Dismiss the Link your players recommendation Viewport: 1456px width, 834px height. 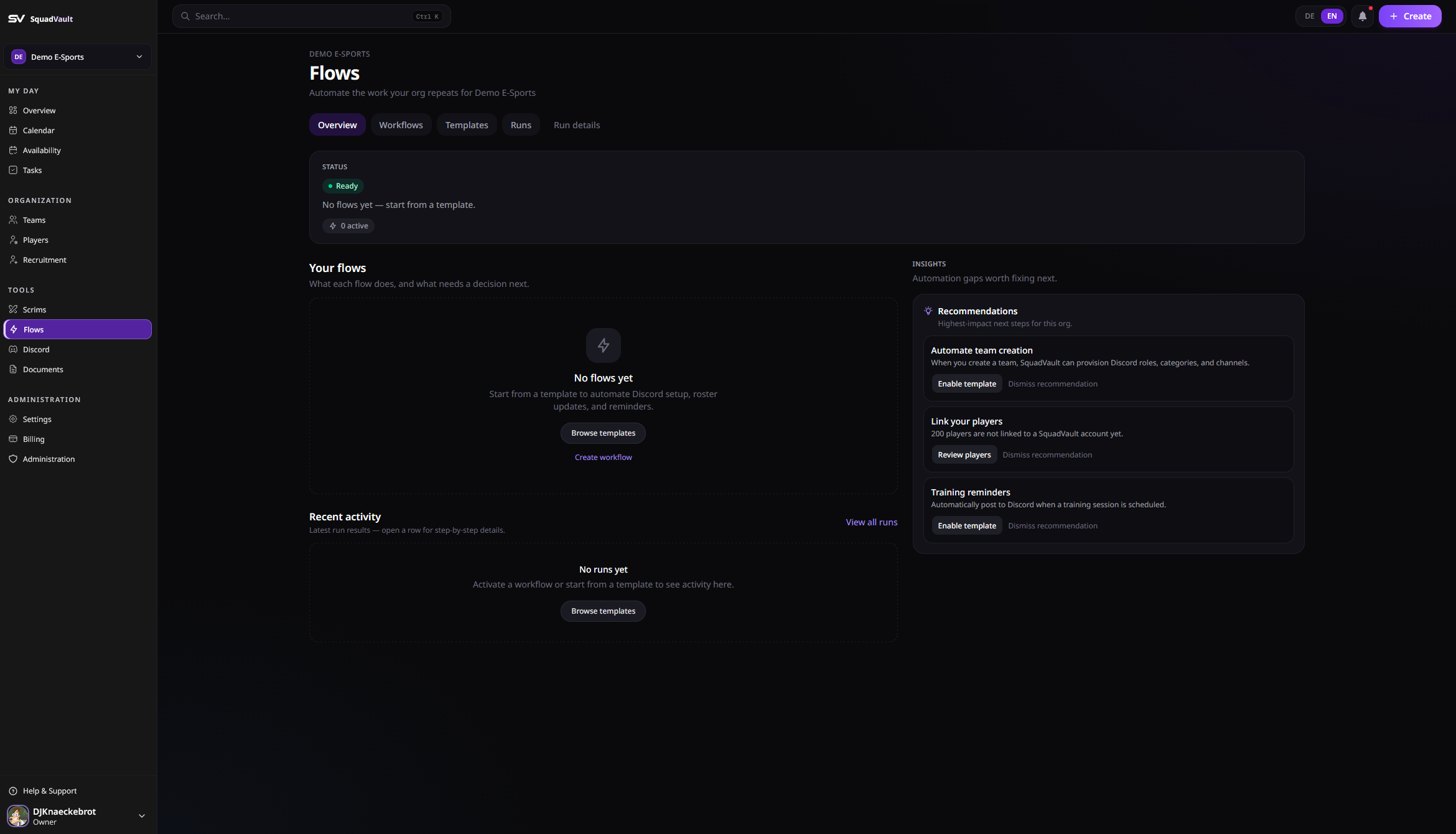coord(1047,455)
